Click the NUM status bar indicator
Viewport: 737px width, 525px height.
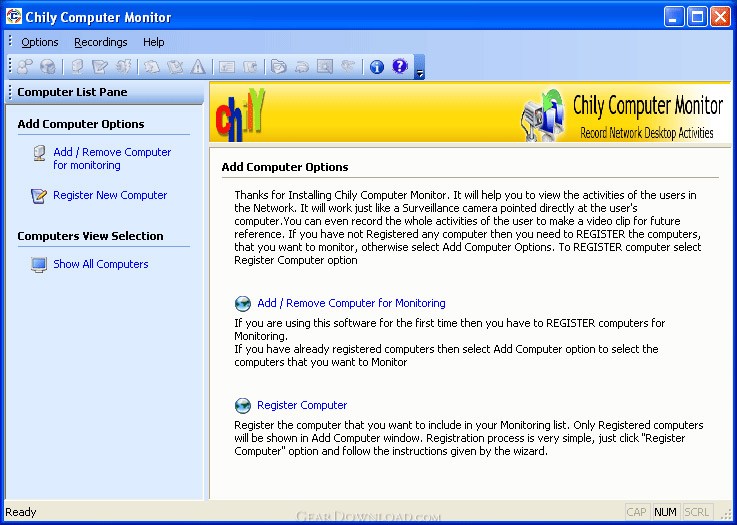coord(665,512)
